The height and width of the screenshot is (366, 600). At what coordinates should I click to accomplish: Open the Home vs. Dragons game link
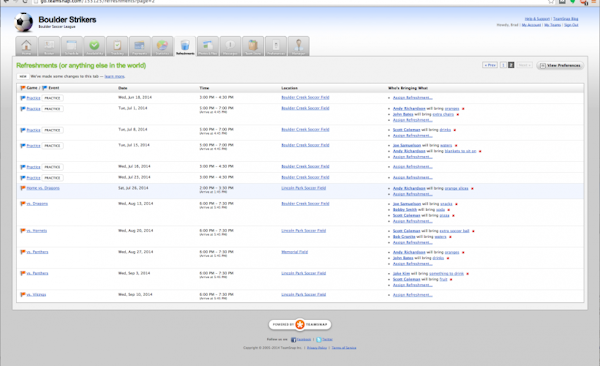(x=43, y=188)
